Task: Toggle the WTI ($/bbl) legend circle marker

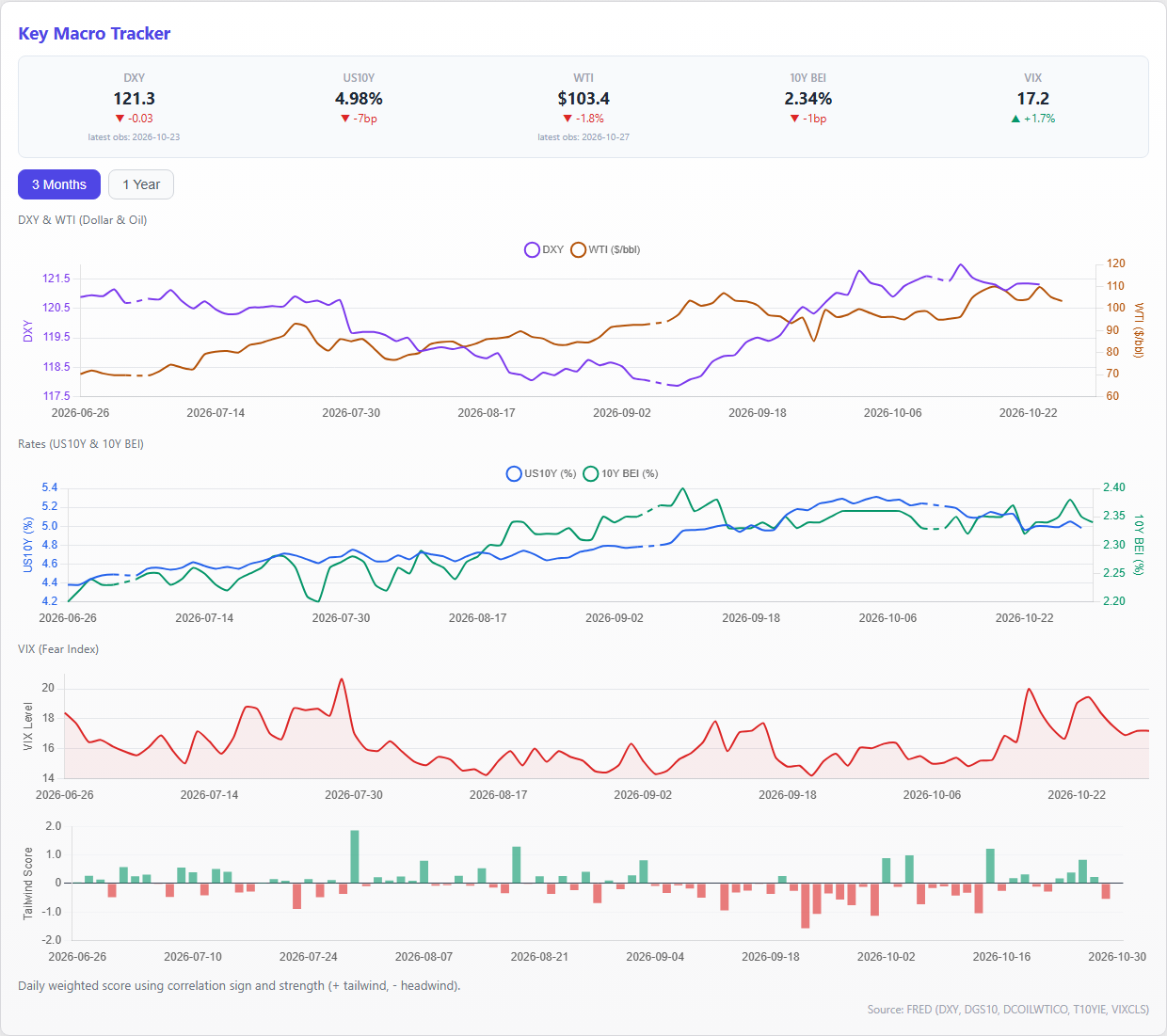Action: pos(578,249)
